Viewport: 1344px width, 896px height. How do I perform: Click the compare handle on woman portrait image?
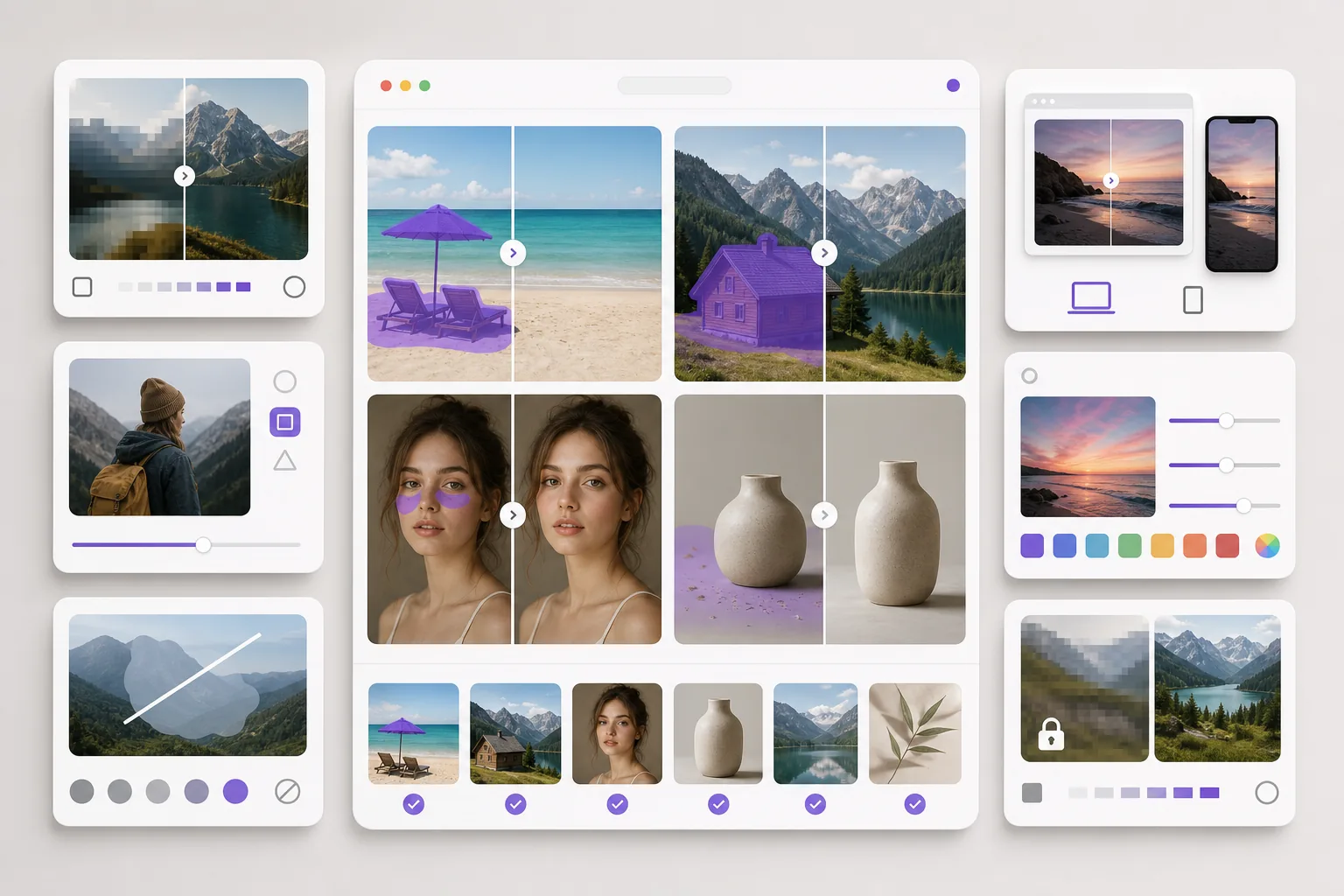513,514
